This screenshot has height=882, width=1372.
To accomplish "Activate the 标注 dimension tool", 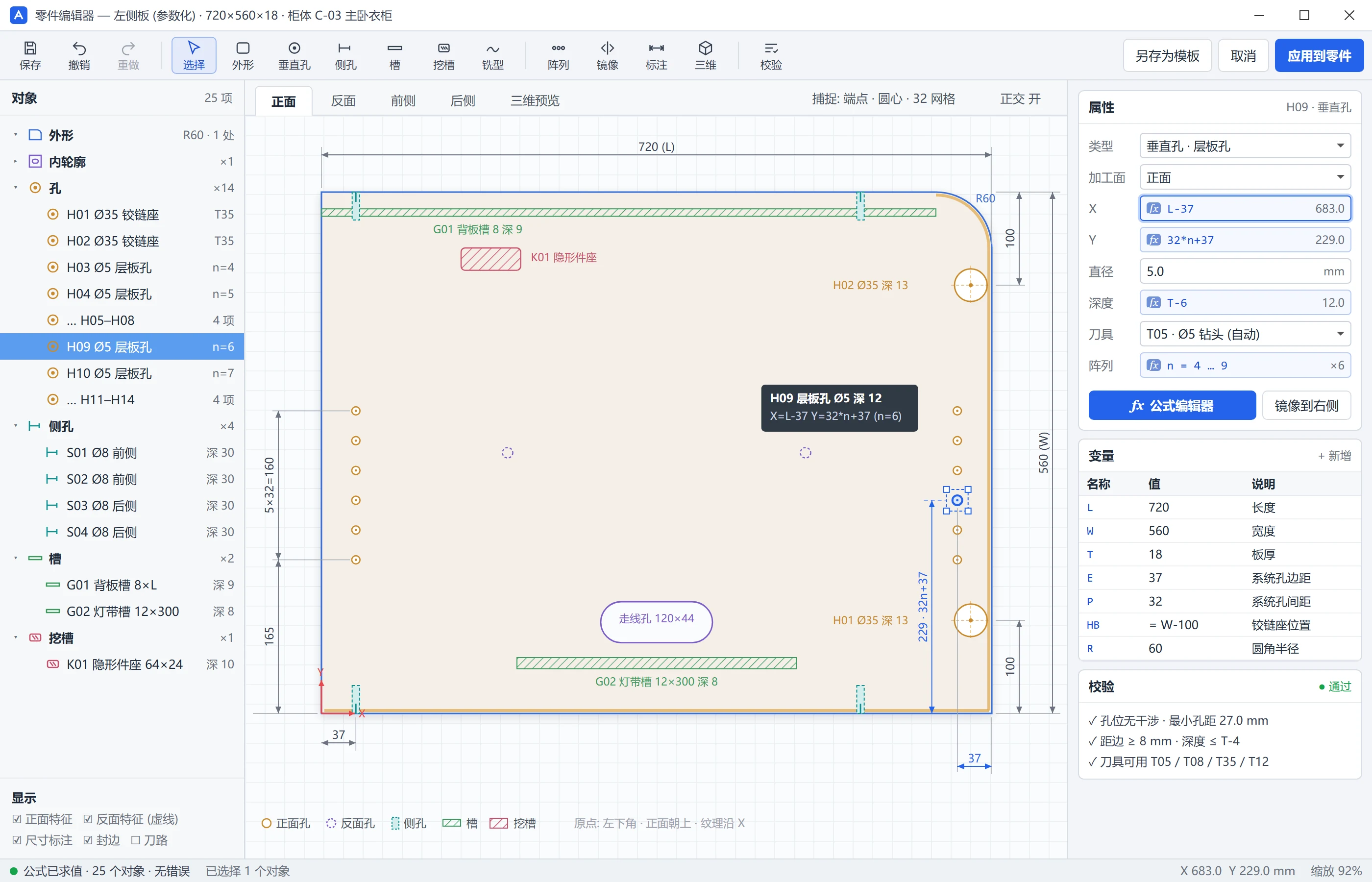I will pos(656,55).
